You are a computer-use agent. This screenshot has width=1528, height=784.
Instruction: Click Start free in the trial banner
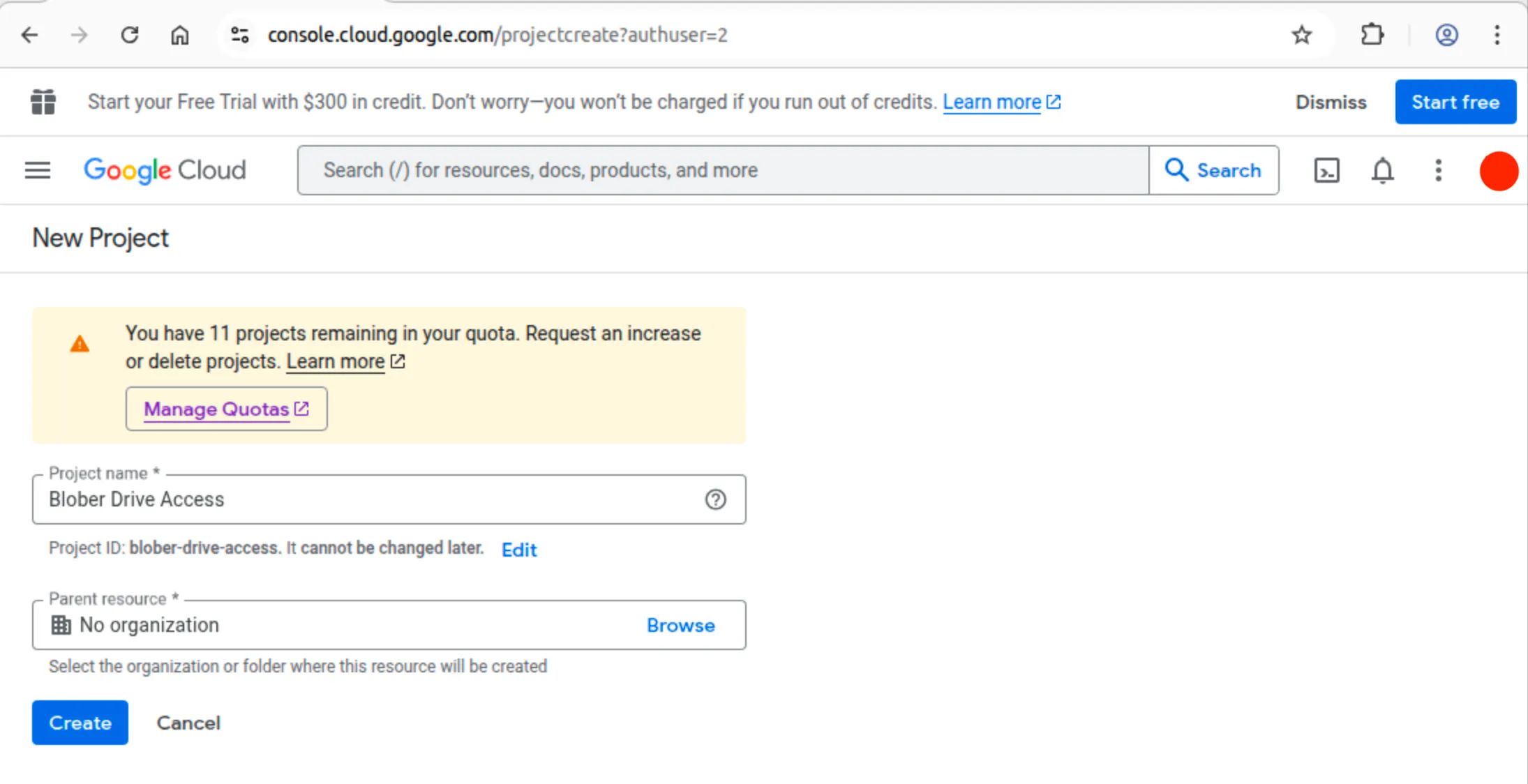tap(1455, 102)
